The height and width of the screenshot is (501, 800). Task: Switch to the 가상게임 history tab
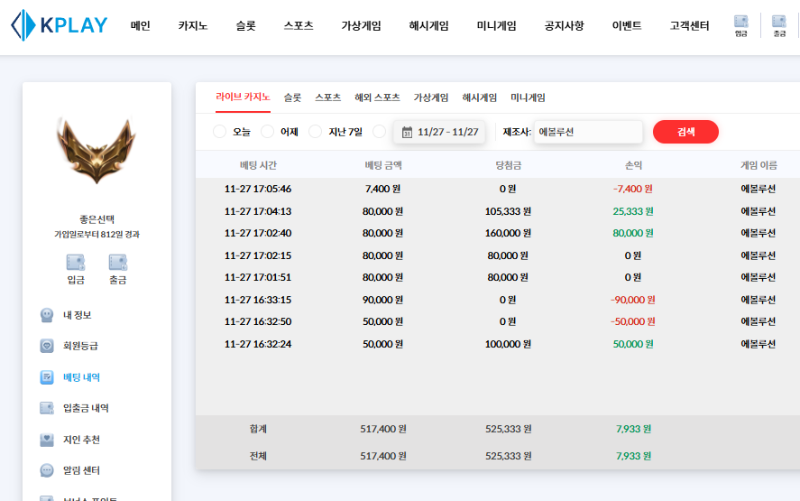click(x=431, y=97)
